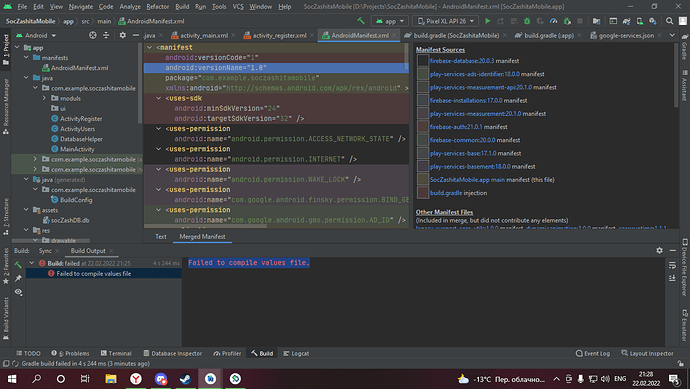Click the Stop process square icon
690x389 pixels.
point(580,21)
